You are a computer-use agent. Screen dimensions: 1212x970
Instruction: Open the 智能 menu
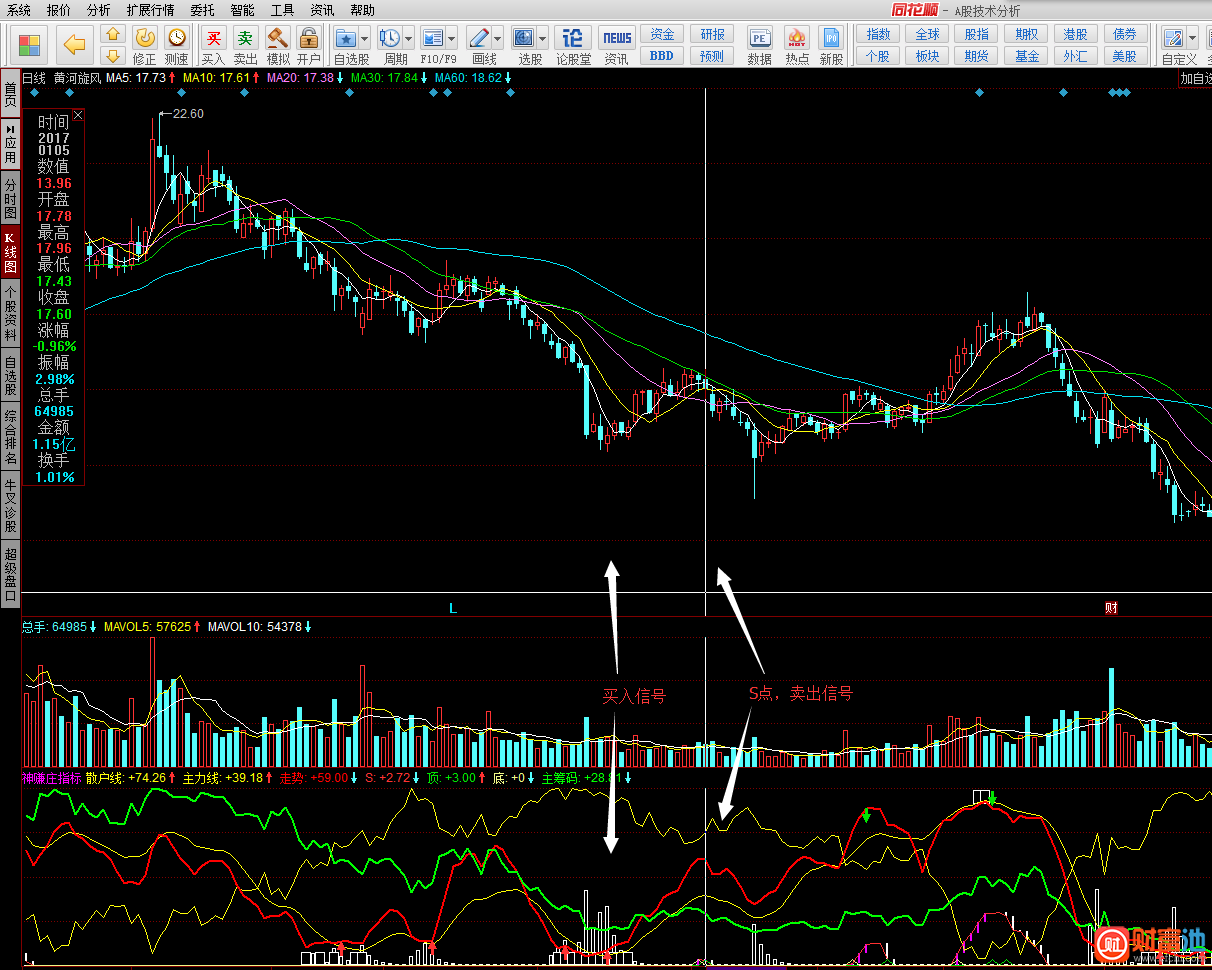(242, 10)
